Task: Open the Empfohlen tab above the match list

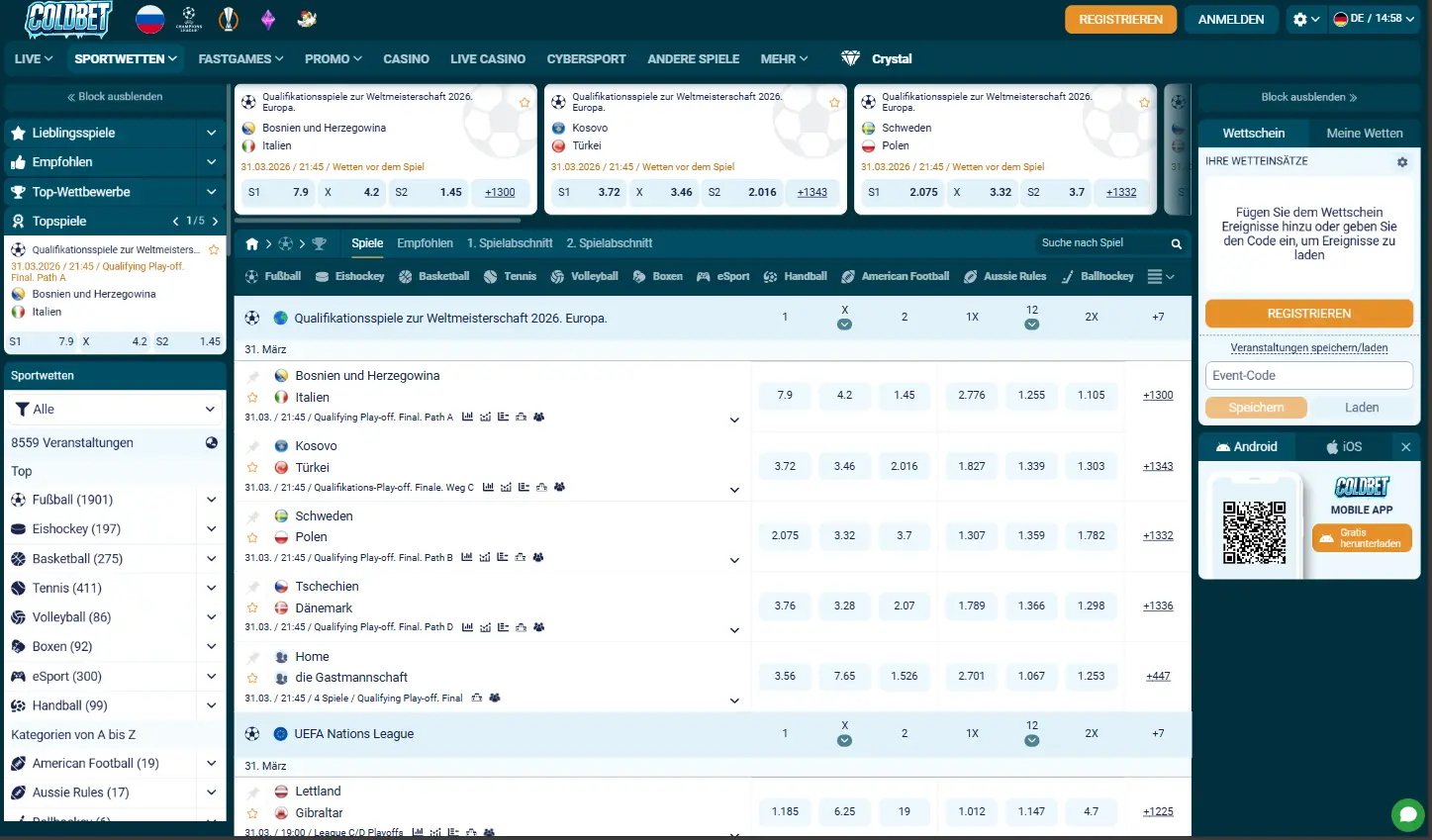Action: [x=425, y=242]
